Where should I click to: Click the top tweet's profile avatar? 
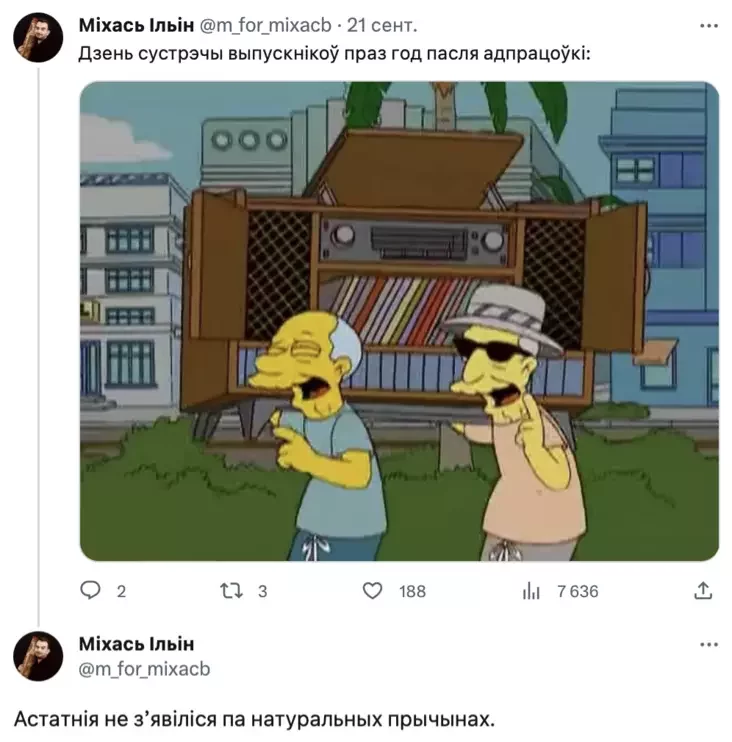38,37
